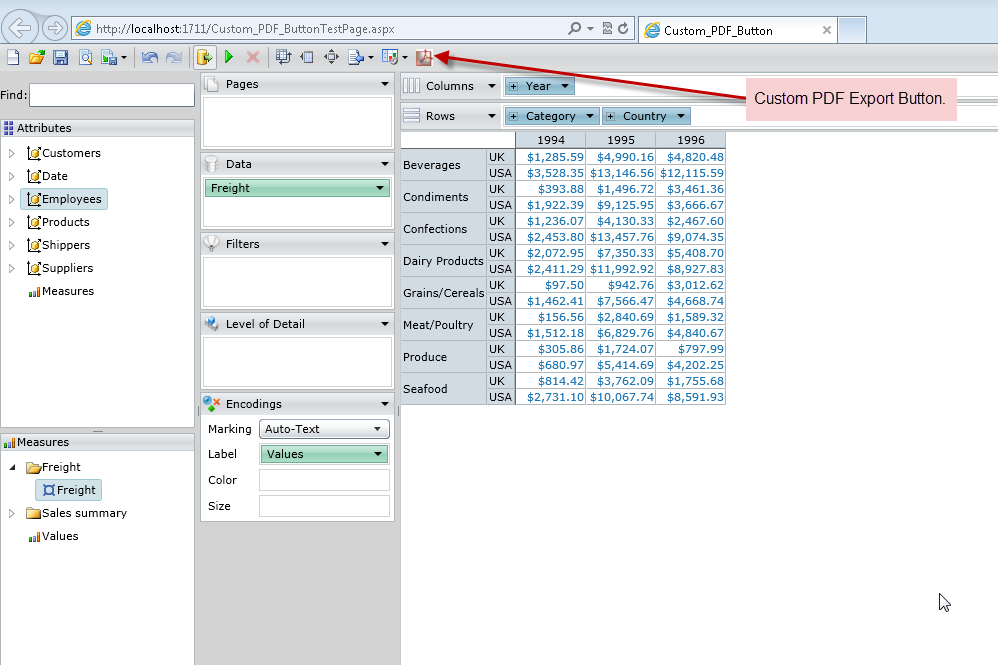Viewport: 998px width, 665px height.
Task: Expand the Year pill plus sign
Action: click(514, 87)
